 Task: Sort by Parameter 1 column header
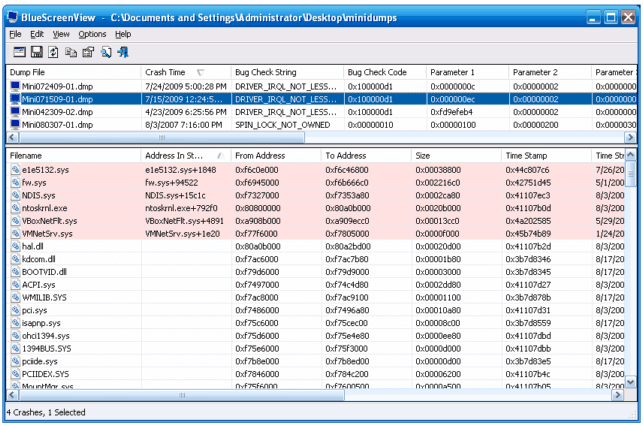pyautogui.click(x=467, y=72)
